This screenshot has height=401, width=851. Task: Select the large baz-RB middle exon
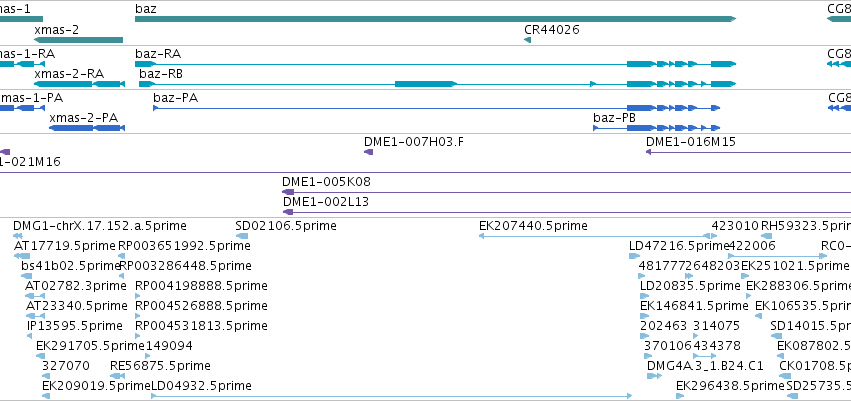tap(426, 84)
